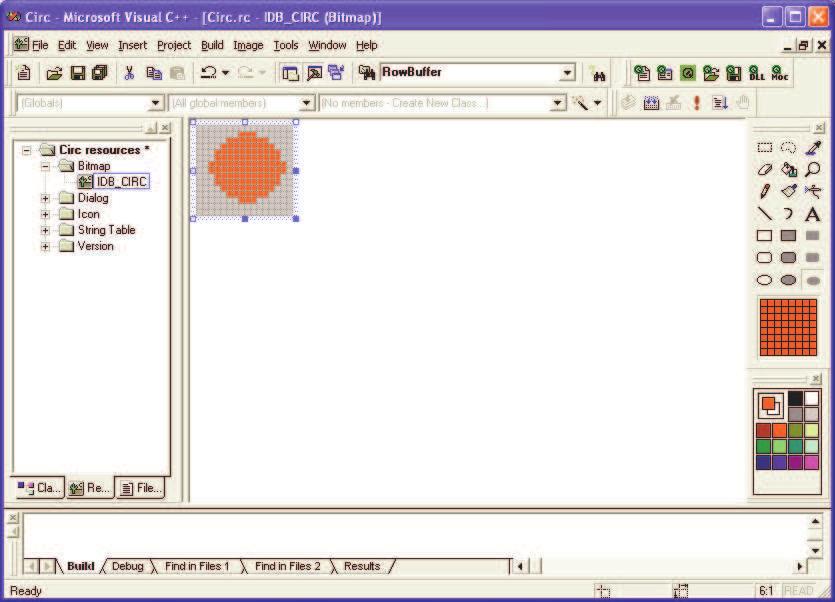Image resolution: width=835 pixels, height=602 pixels.
Task: Click the Go debug icon
Action: click(x=720, y=102)
